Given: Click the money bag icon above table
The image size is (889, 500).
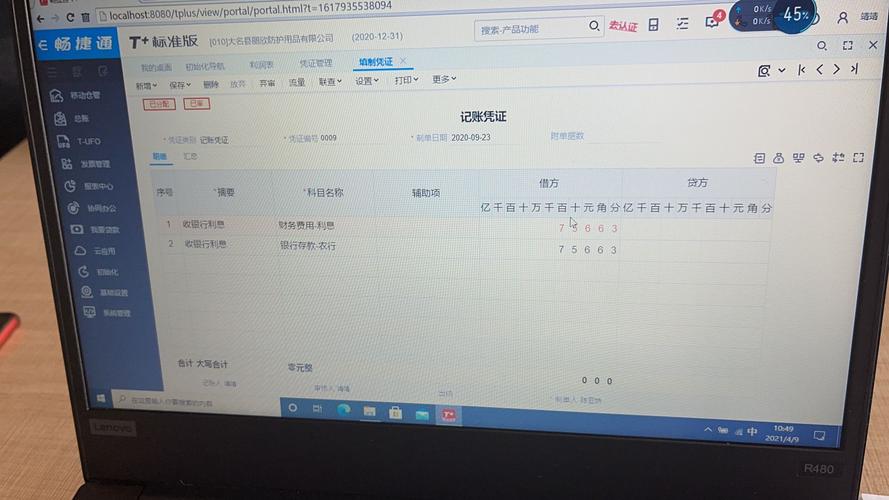Looking at the screenshot, I should coord(778,158).
